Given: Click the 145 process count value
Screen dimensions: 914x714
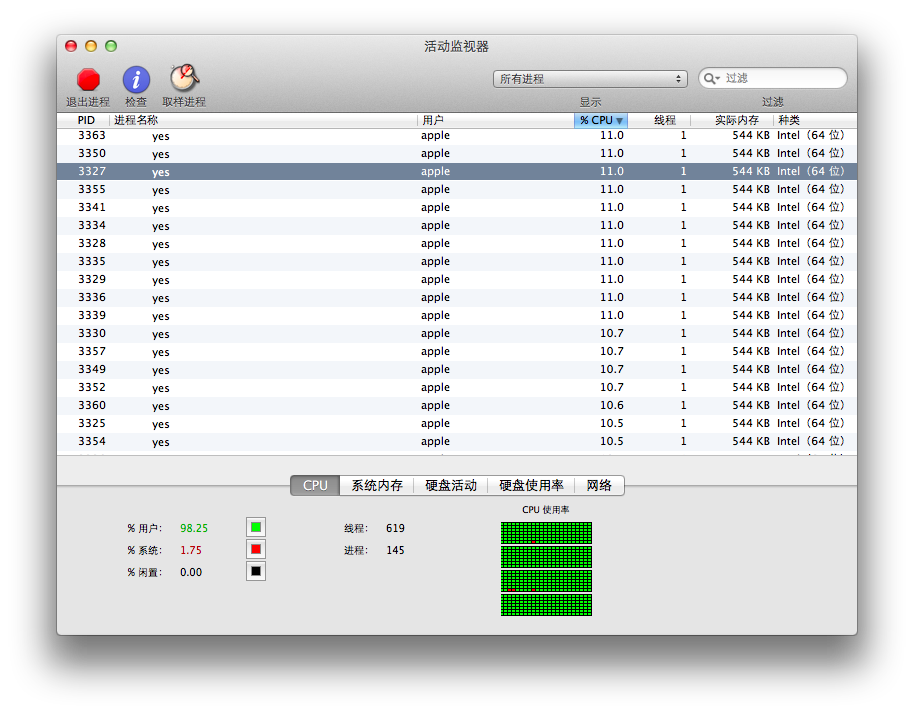Looking at the screenshot, I should coord(395,550).
